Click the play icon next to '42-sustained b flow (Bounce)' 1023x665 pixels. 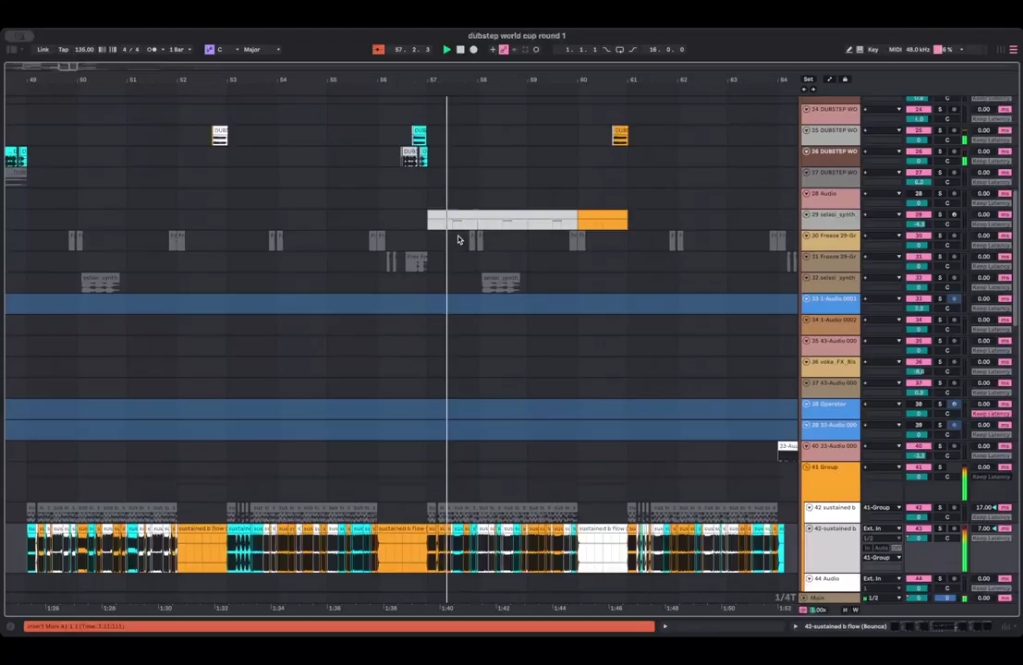point(795,626)
